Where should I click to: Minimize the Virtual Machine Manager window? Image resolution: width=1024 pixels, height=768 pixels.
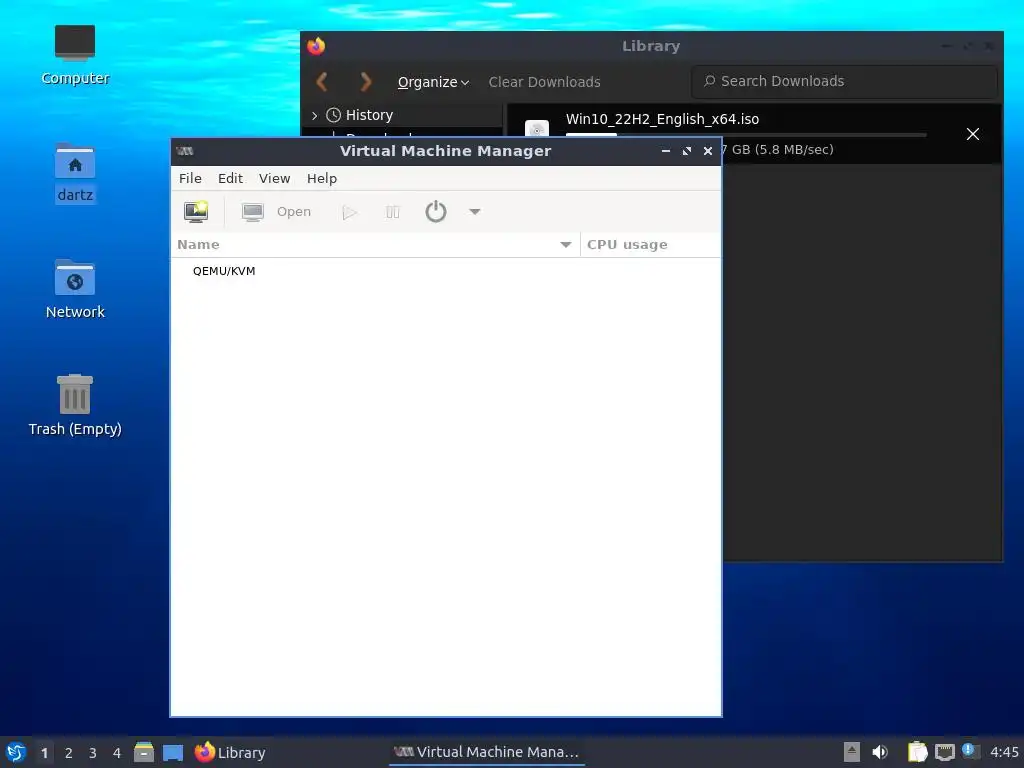(x=665, y=151)
